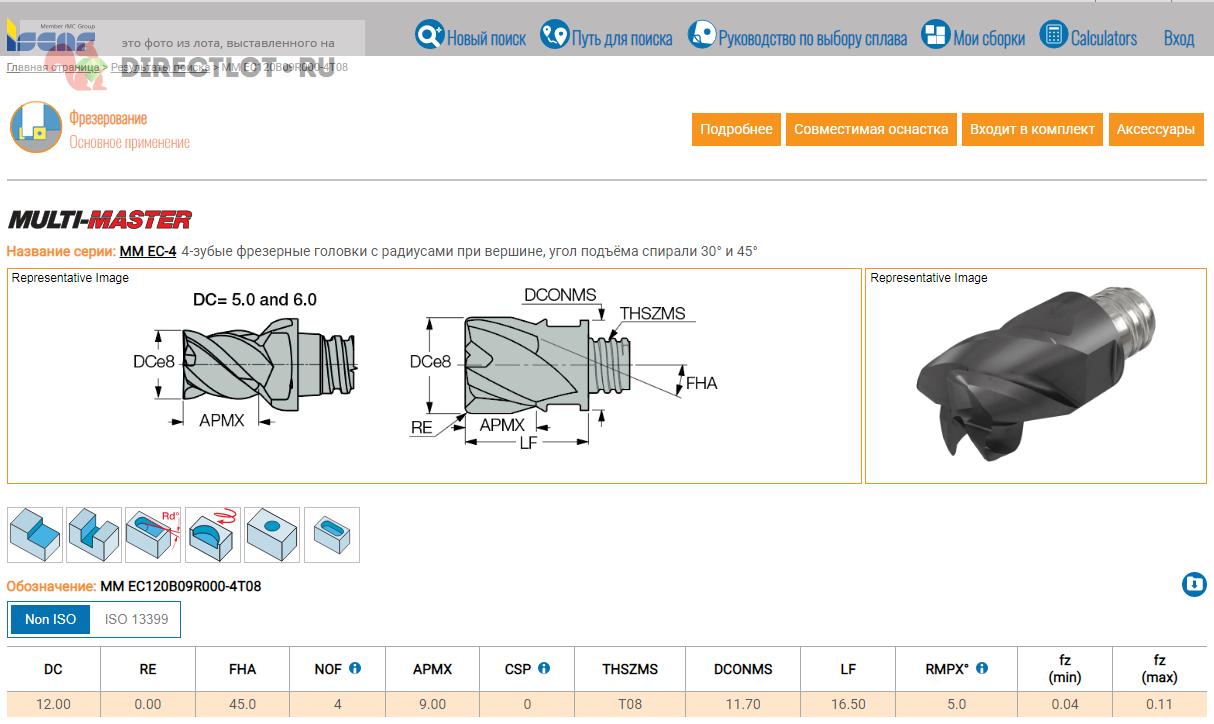Image resolution: width=1214 pixels, height=724 pixels.
Task: Click the Входит в комплект button
Action: click(x=1033, y=129)
